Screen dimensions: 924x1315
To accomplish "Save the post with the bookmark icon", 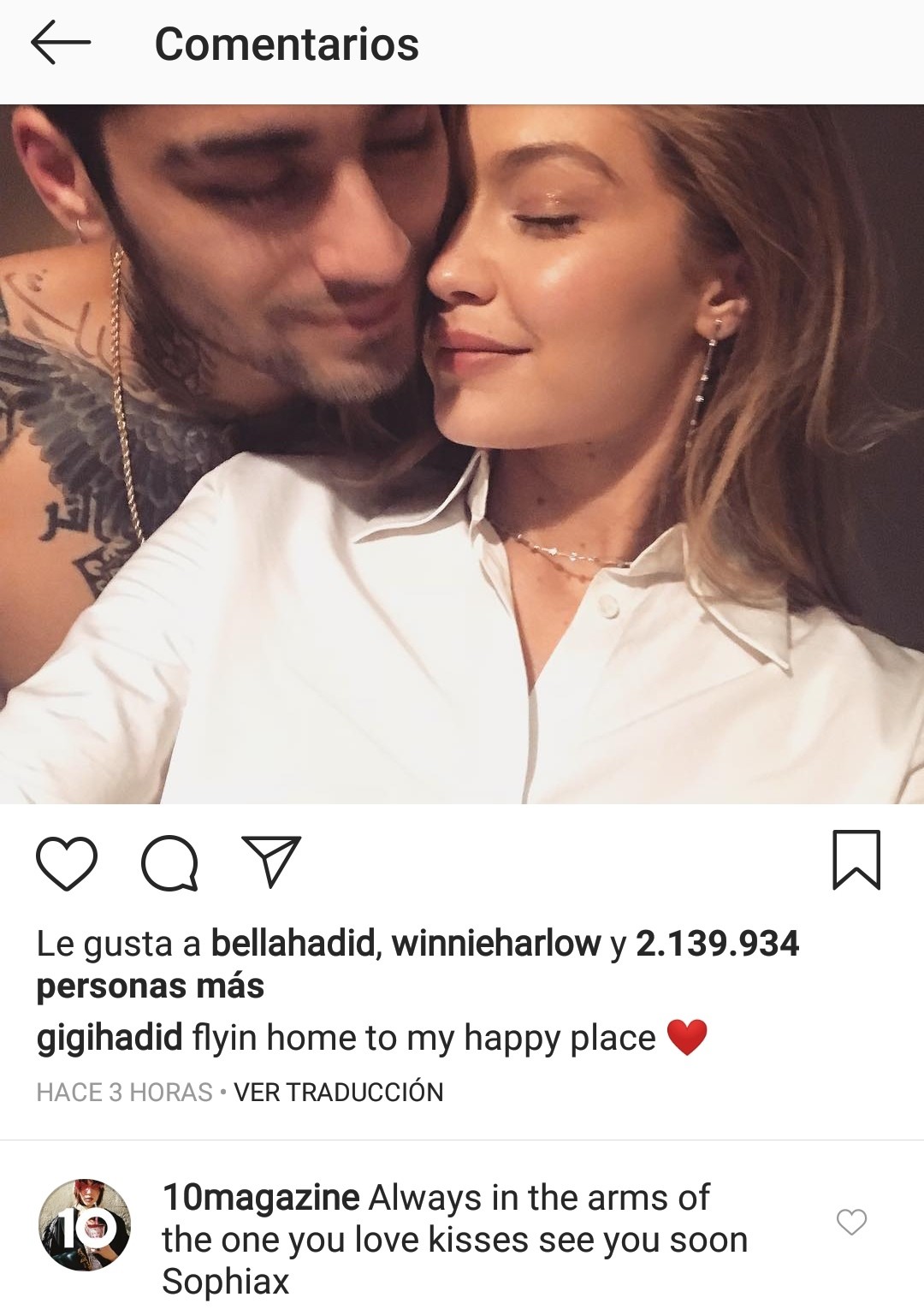I will click(856, 860).
